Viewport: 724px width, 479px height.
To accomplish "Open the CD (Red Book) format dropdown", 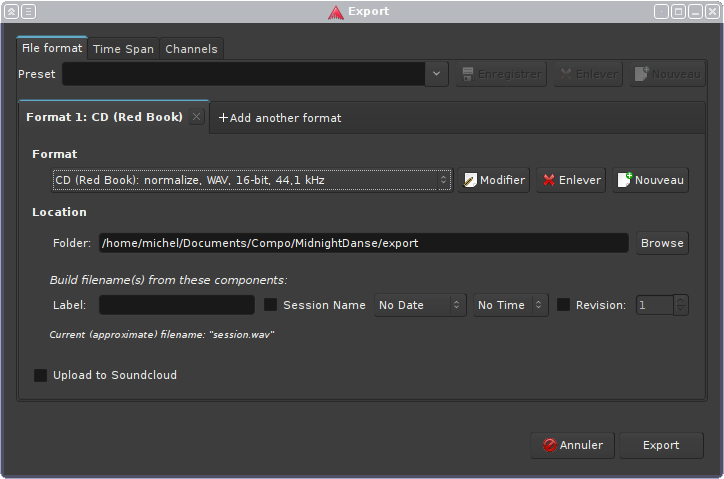I will point(252,180).
